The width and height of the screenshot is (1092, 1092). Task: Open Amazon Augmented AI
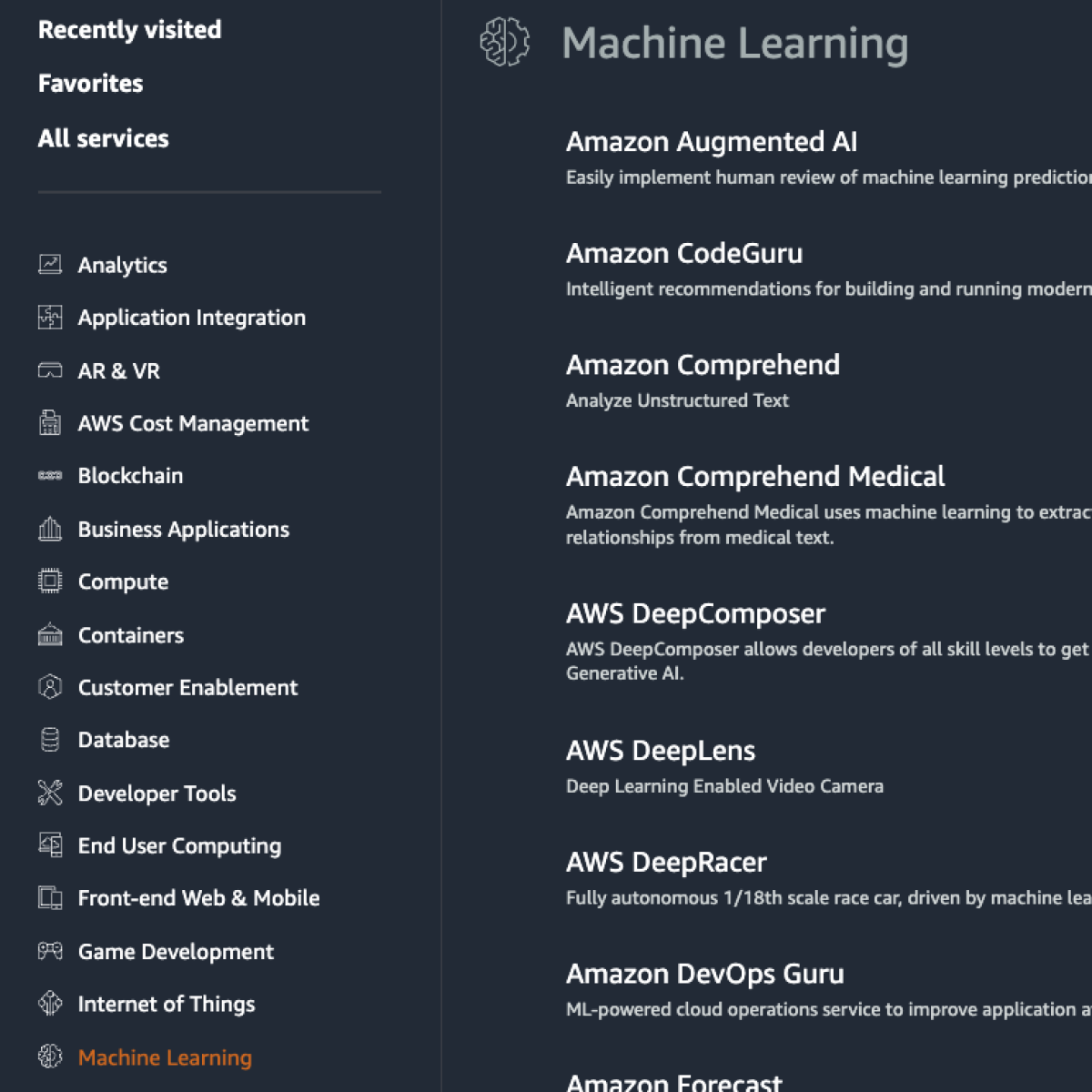tap(711, 142)
